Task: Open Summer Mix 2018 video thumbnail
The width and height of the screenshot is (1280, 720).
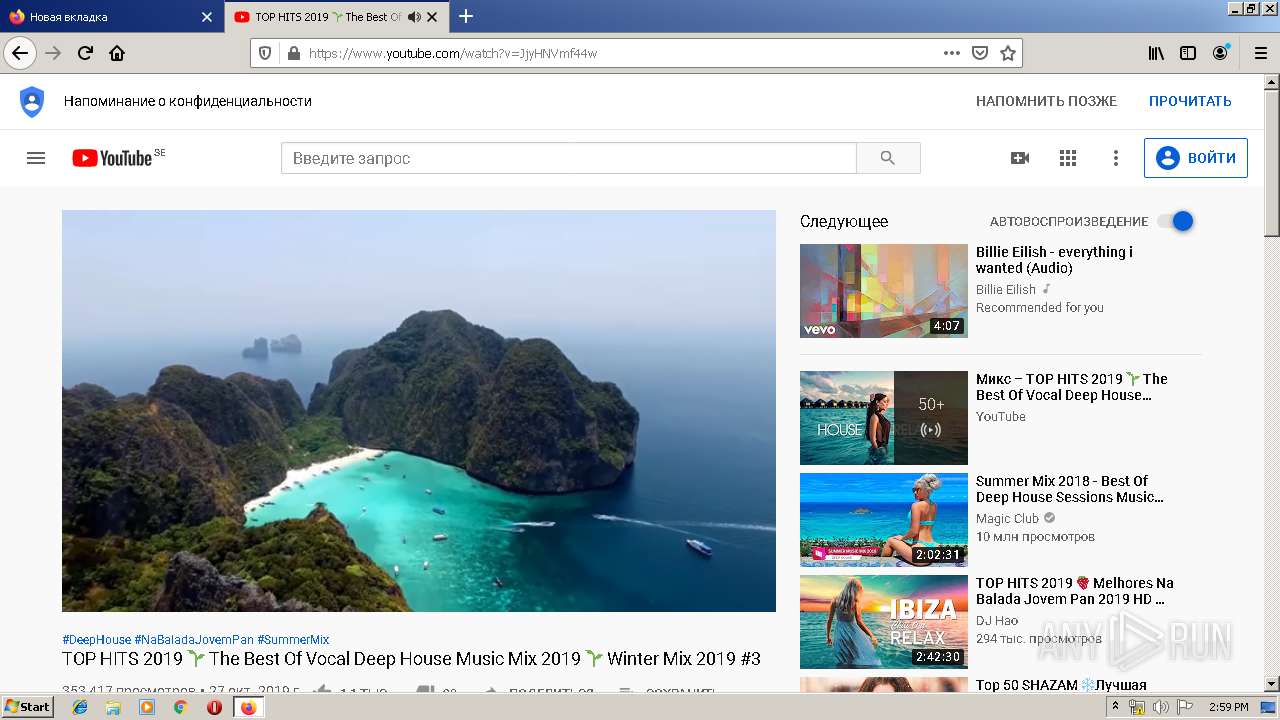Action: click(884, 520)
